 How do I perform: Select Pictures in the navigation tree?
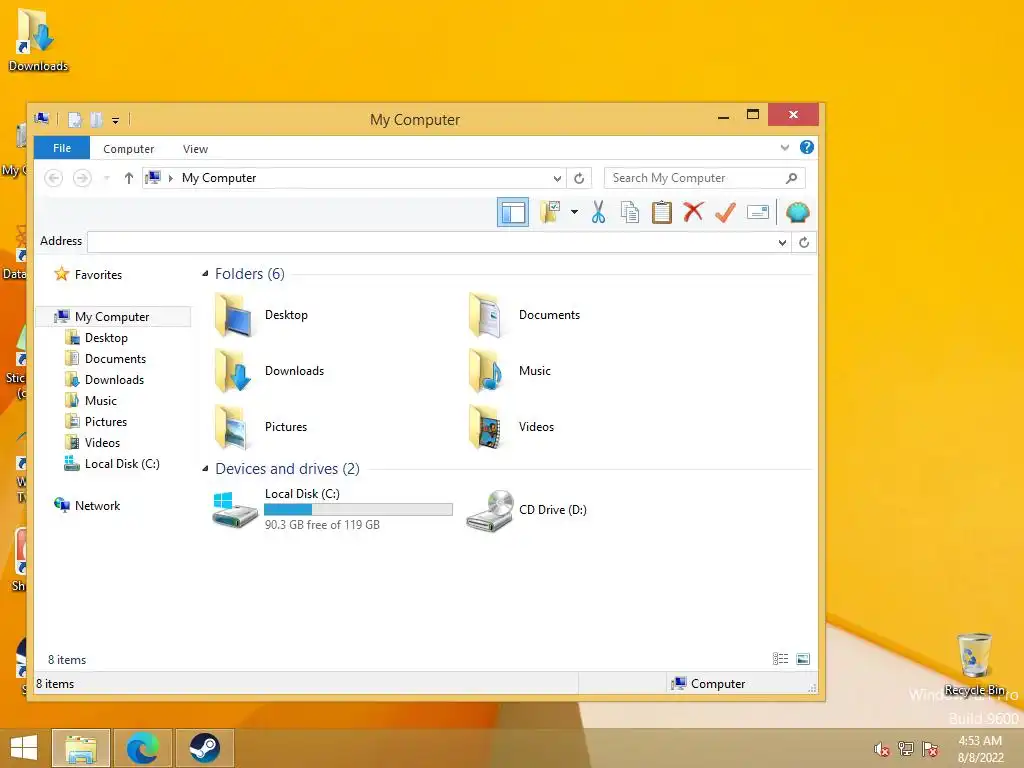pos(105,421)
